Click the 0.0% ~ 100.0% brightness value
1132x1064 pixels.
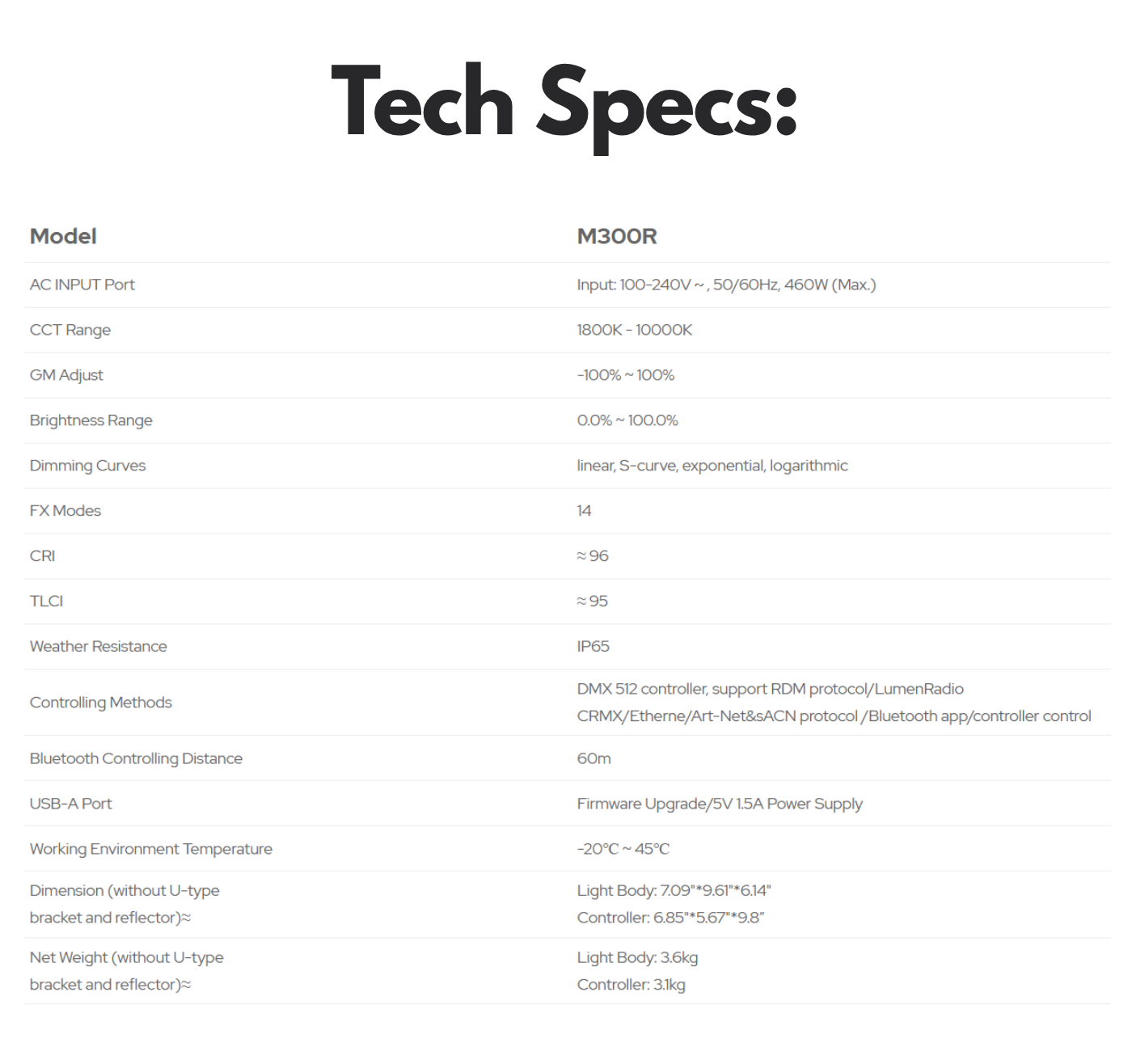(x=627, y=420)
